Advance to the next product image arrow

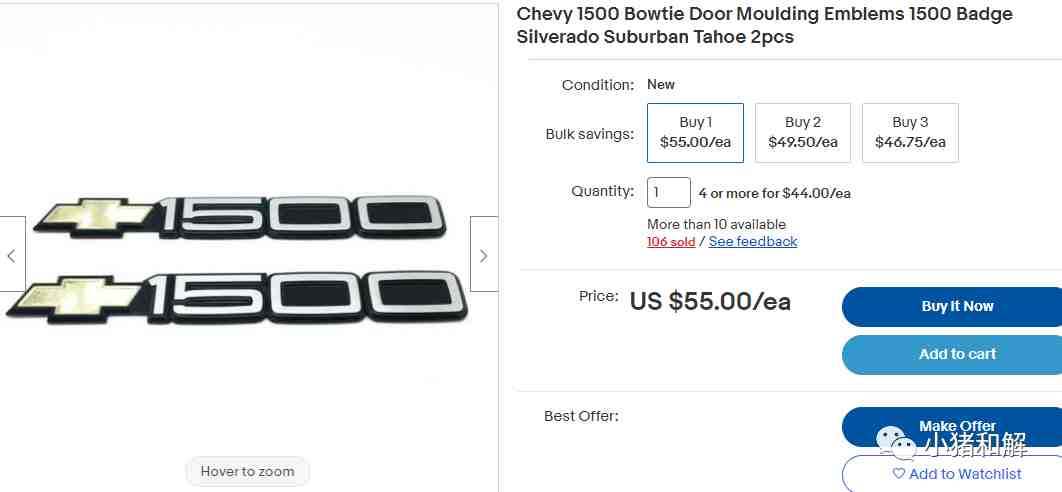point(484,255)
